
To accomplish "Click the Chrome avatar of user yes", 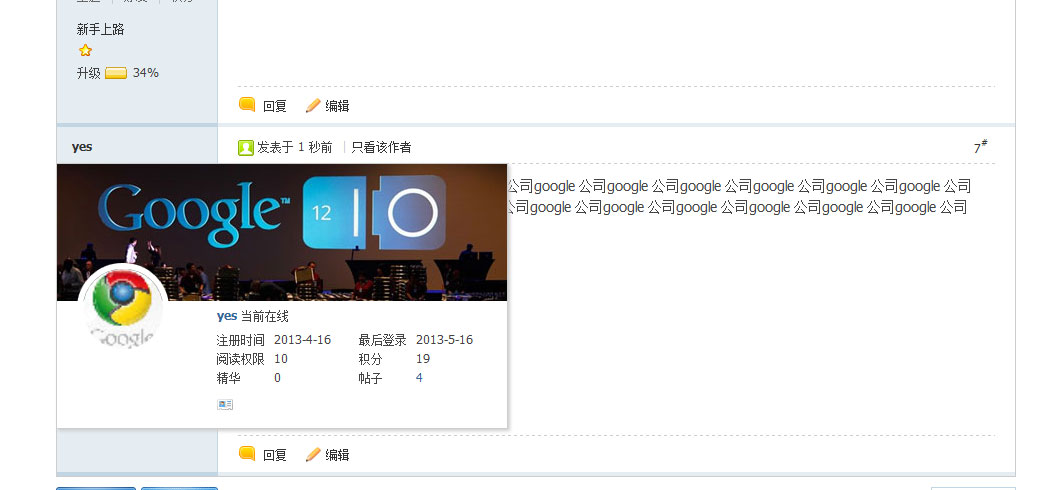I will pyautogui.click(x=122, y=306).
